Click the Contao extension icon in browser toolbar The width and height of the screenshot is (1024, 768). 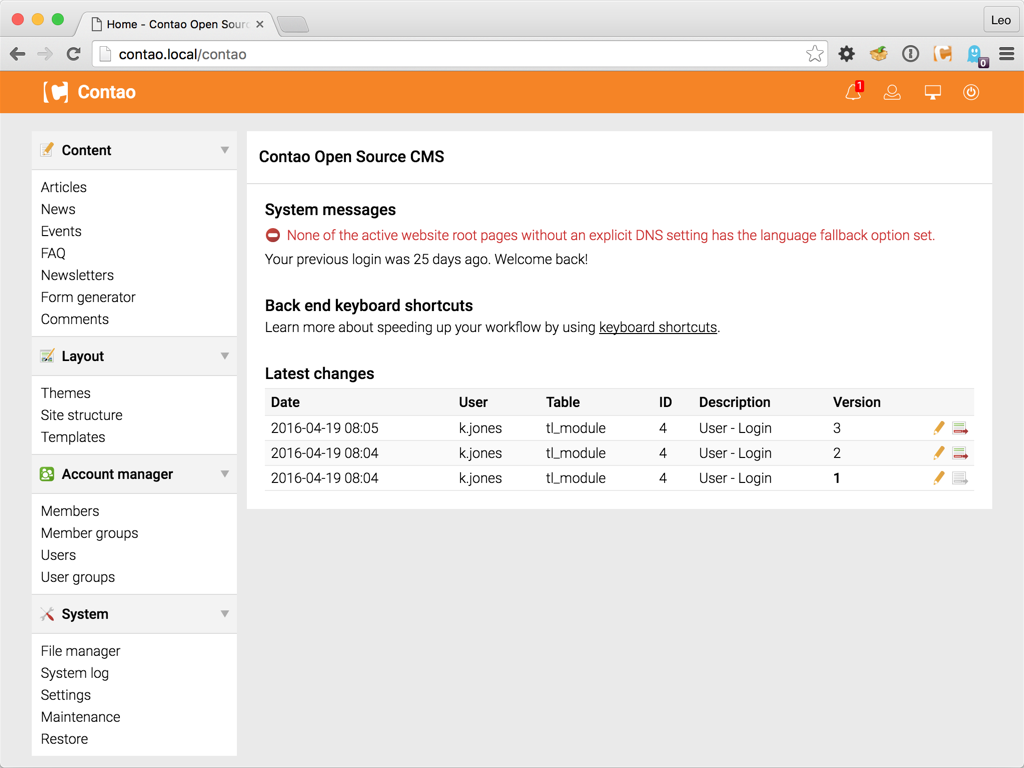(942, 54)
